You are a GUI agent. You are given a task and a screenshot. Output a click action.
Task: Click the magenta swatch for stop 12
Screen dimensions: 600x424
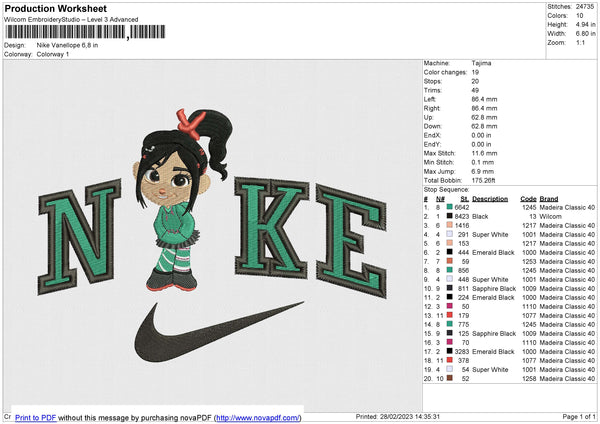(x=450, y=306)
